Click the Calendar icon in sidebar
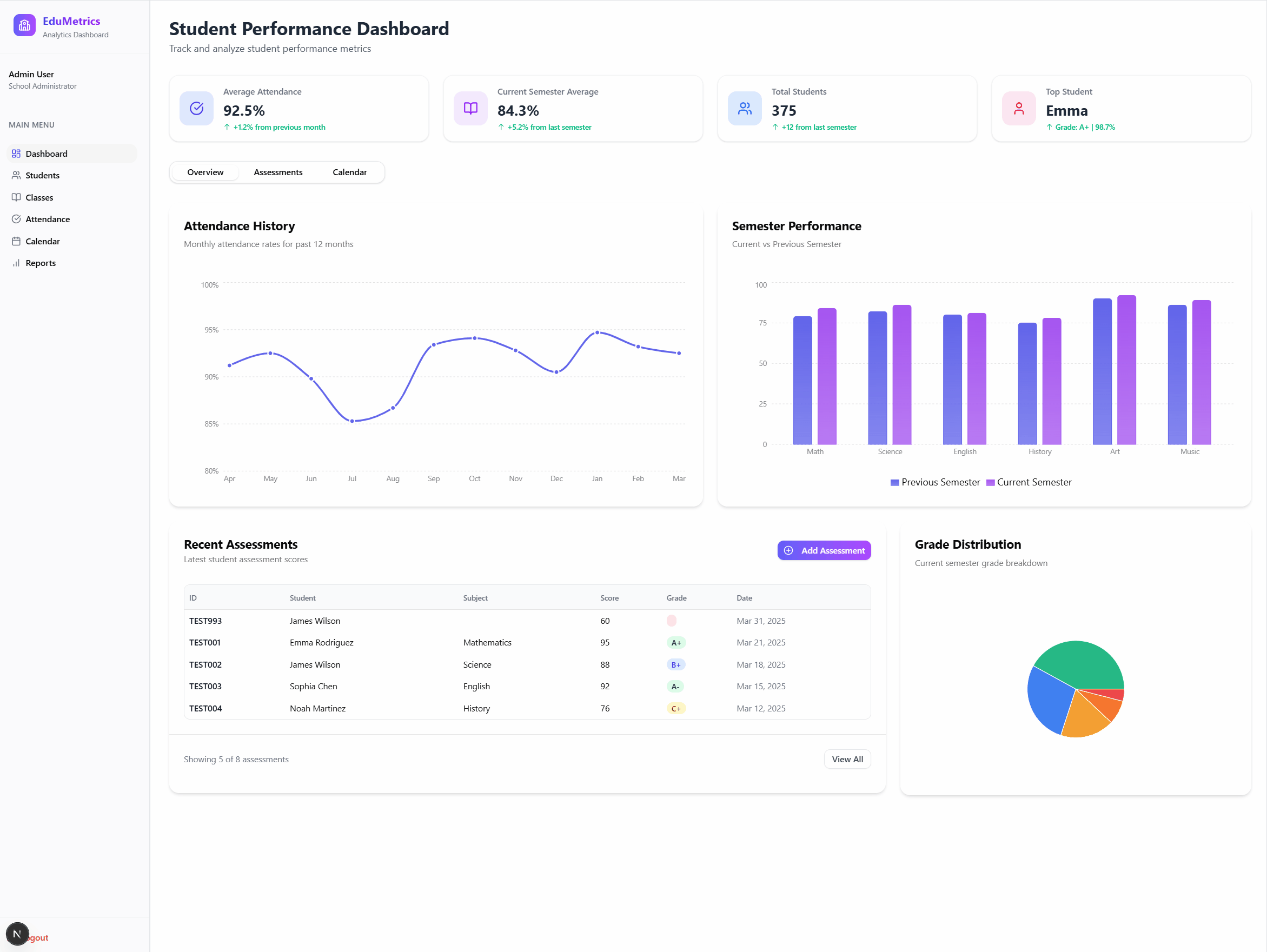 [16, 242]
